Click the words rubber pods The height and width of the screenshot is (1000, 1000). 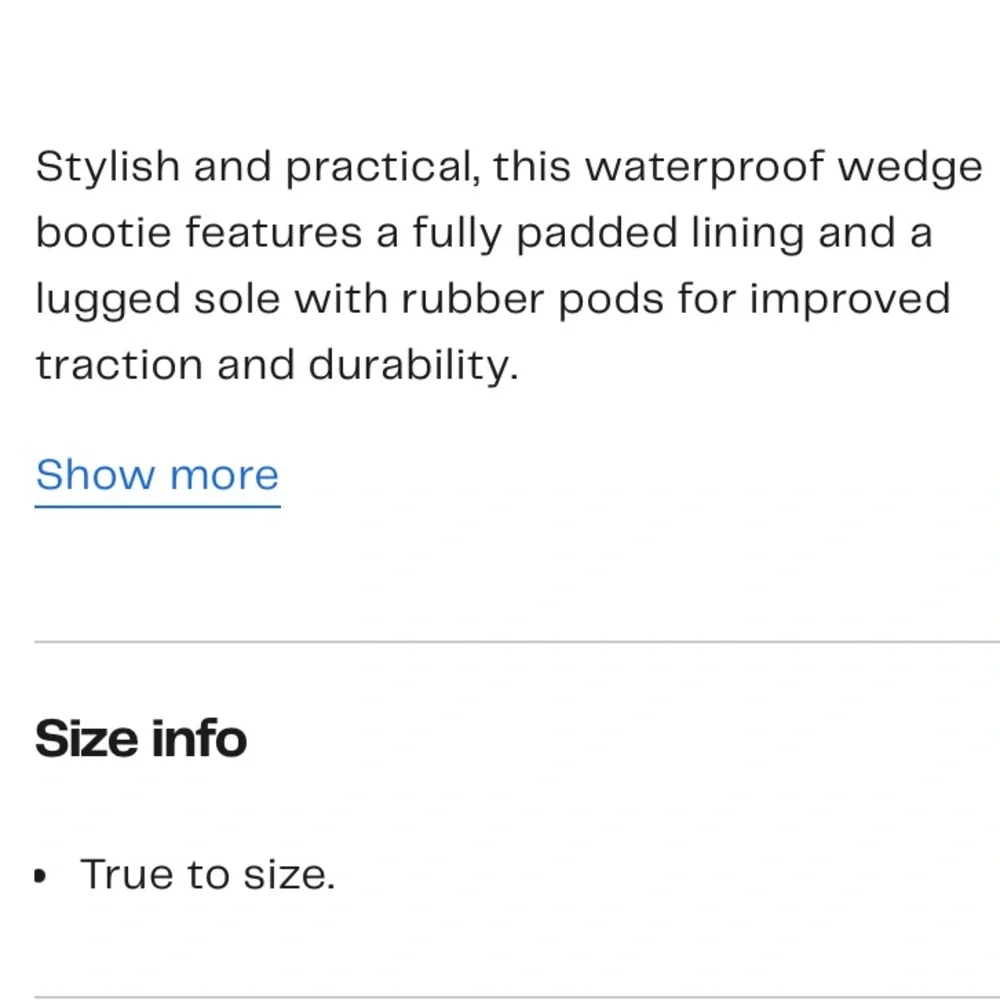click(533, 298)
